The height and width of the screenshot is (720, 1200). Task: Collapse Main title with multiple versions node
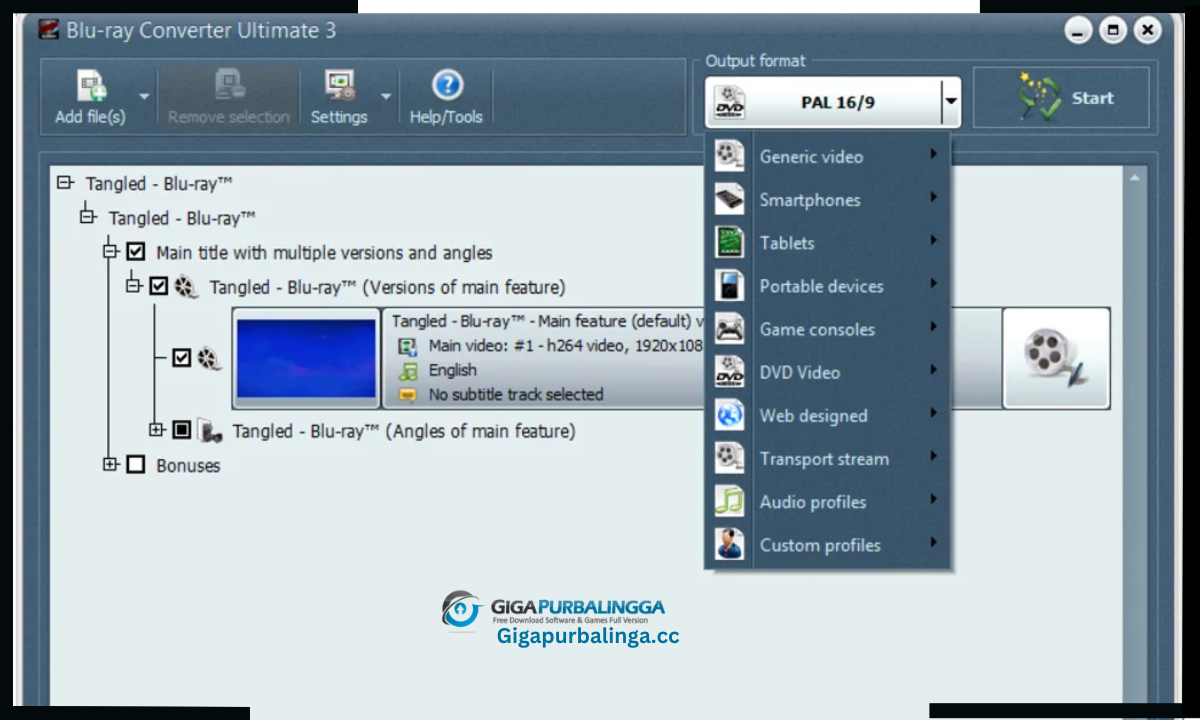click(x=111, y=252)
